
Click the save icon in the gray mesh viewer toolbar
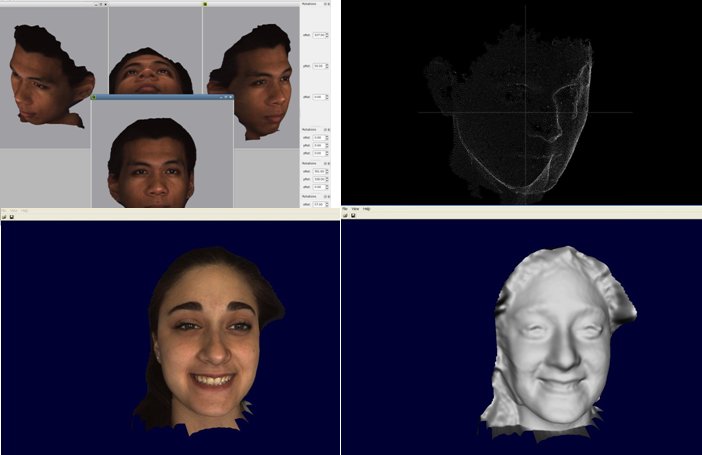353,215
